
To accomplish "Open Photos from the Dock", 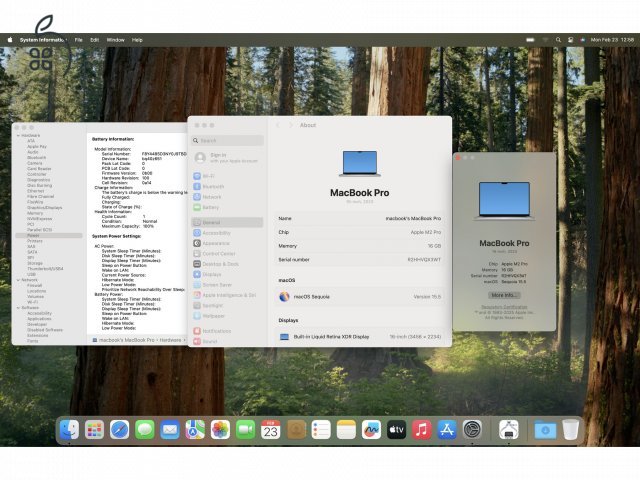I will click(220, 430).
